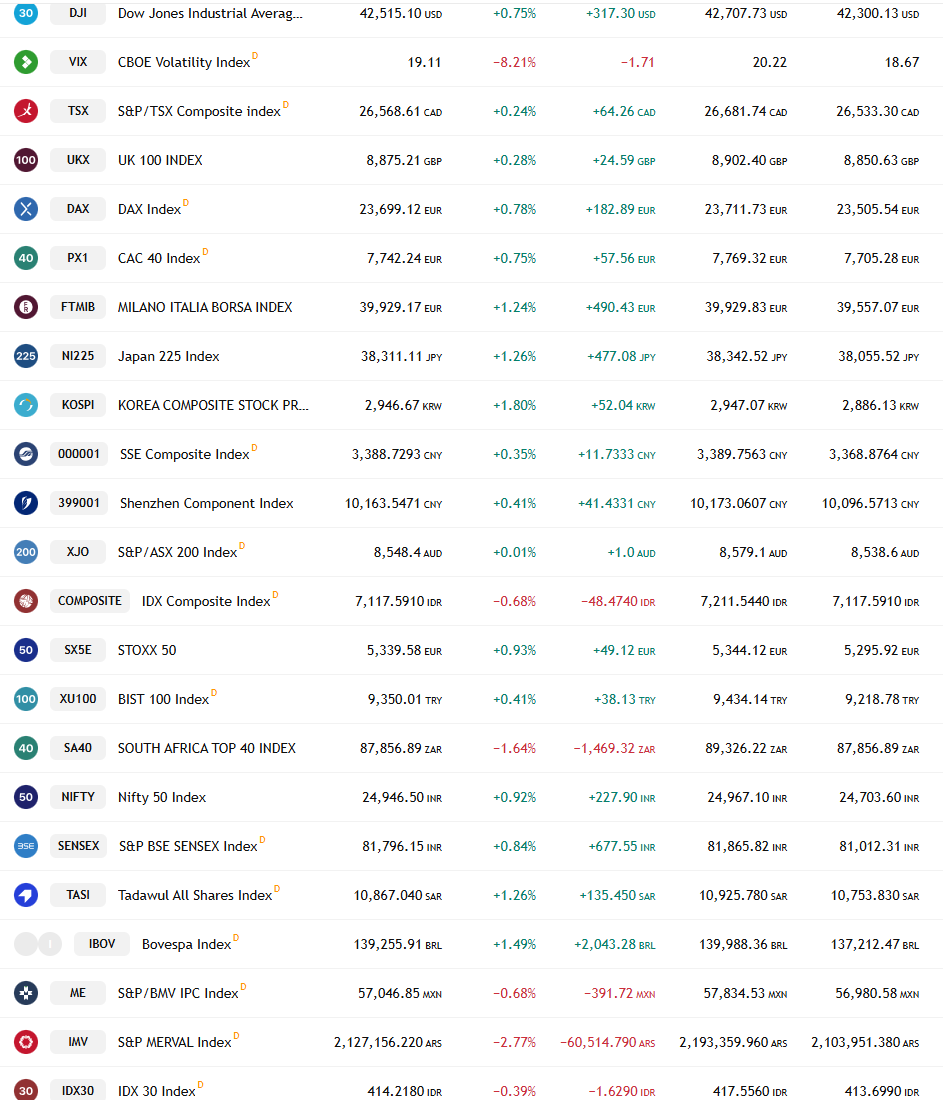Open Tadawul All Shares Index link
The image size is (943, 1100).
(195, 895)
